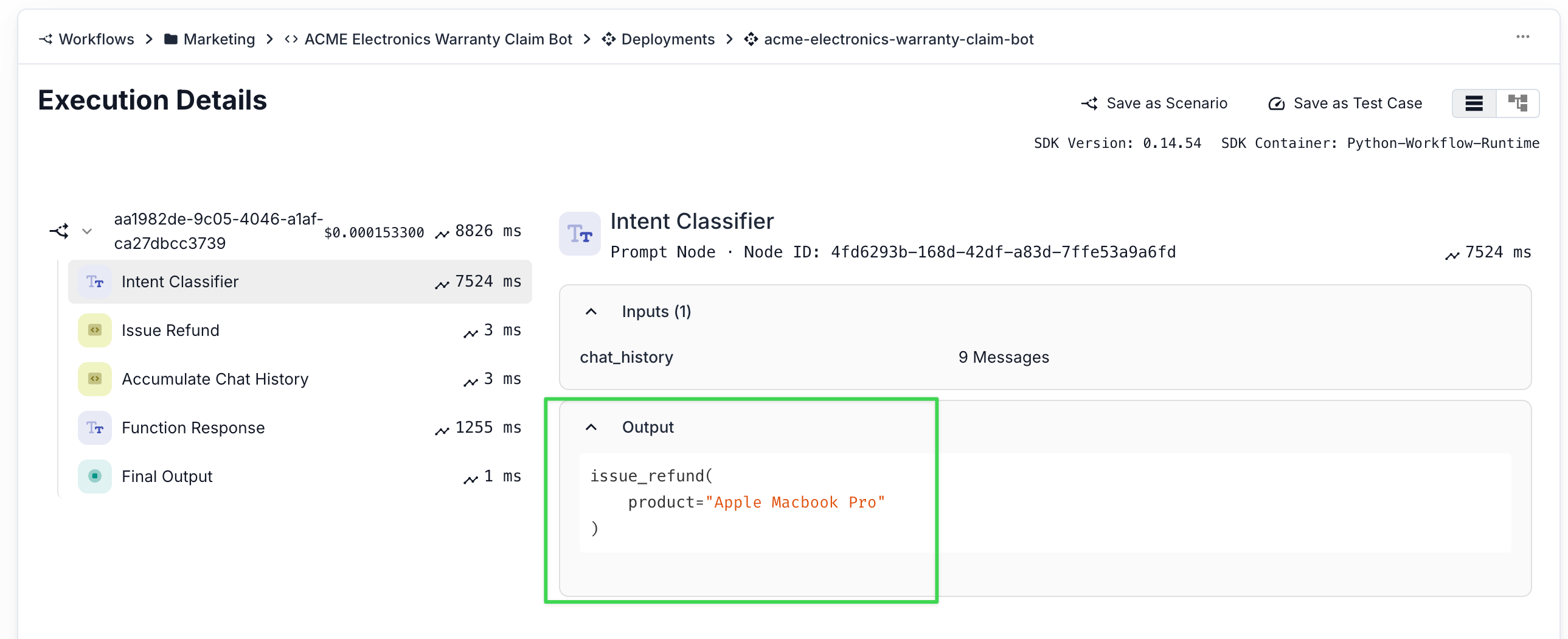Viewport: 1568px width, 639px height.
Task: Click the Save as Scenario workflow icon
Action: pos(1089,103)
